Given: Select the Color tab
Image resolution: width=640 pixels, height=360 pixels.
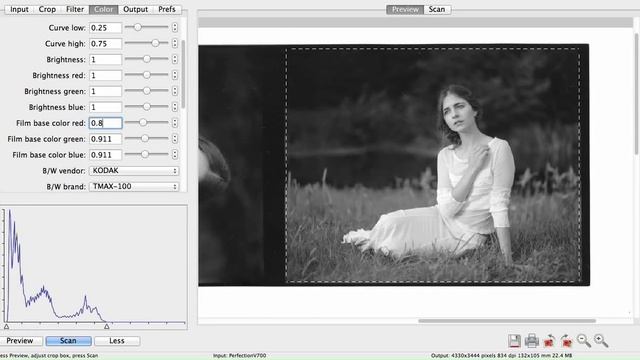Looking at the screenshot, I should [104, 9].
